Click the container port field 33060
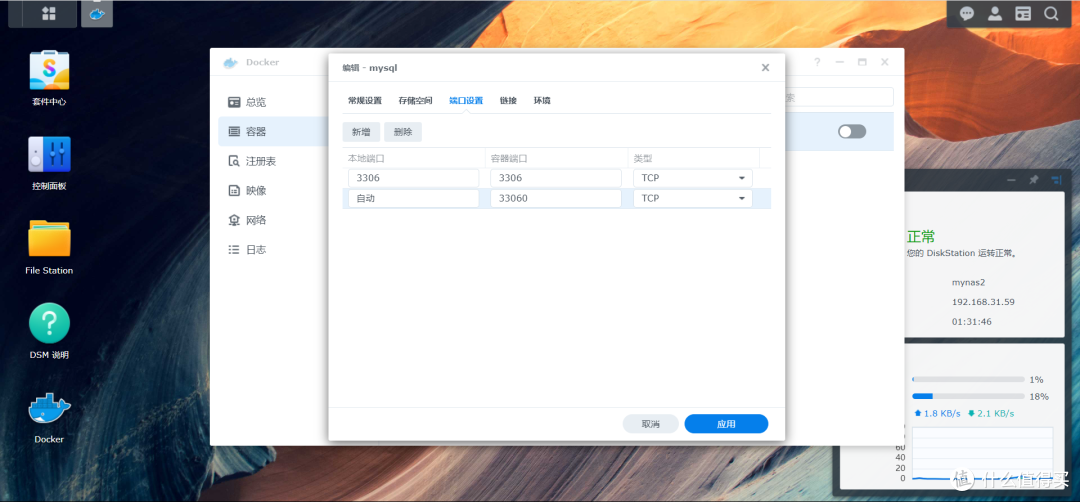The height and width of the screenshot is (502, 1080). tap(556, 198)
